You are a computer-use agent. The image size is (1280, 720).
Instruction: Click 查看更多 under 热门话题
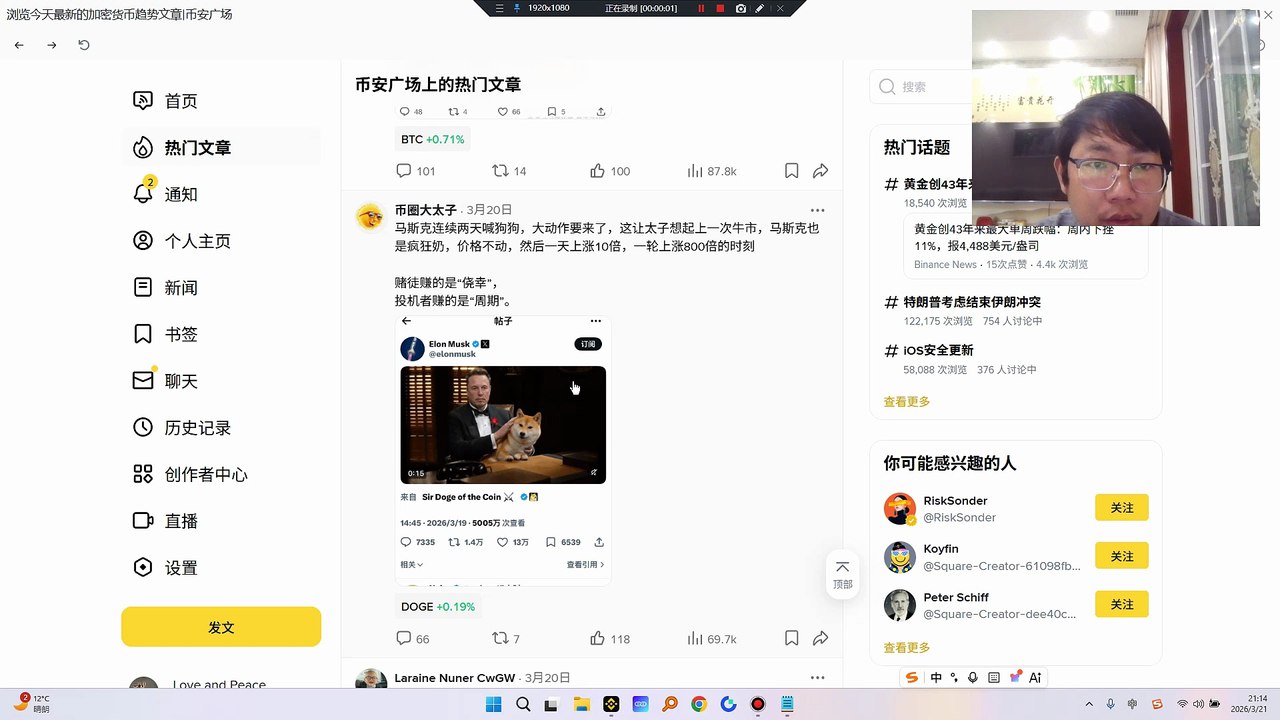pyautogui.click(x=907, y=402)
